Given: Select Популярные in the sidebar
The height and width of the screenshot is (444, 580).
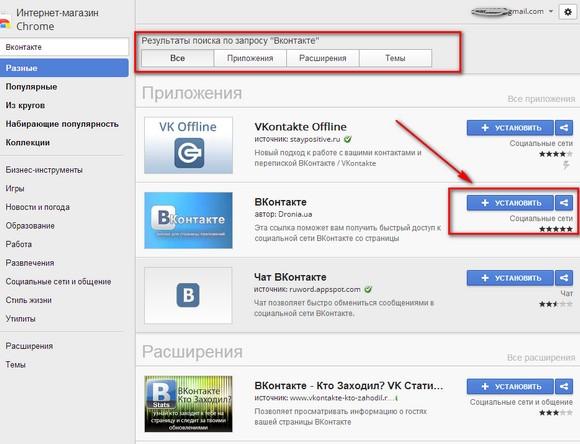Looking at the screenshot, I should pyautogui.click(x=31, y=87).
